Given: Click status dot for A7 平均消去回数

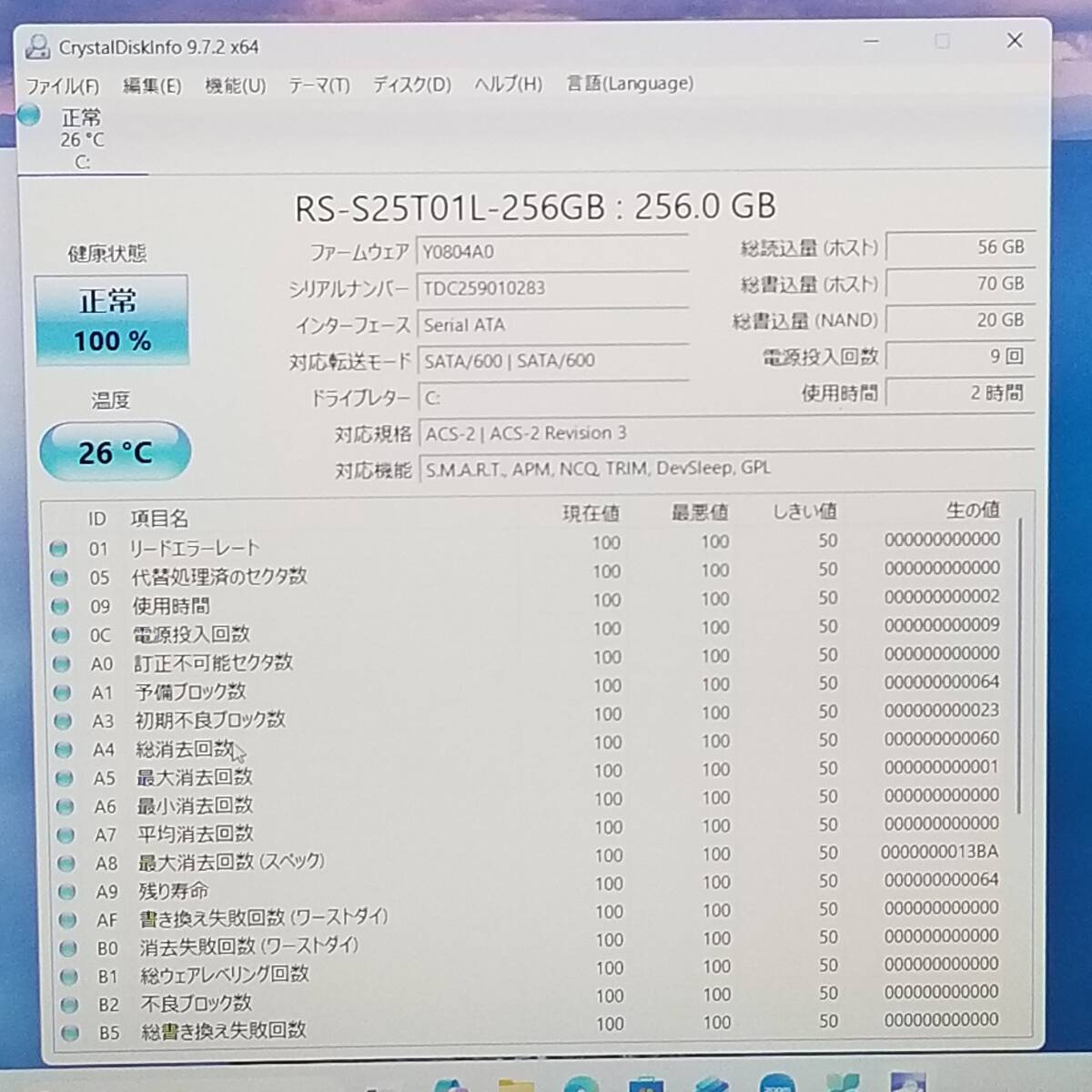Looking at the screenshot, I should [x=66, y=834].
